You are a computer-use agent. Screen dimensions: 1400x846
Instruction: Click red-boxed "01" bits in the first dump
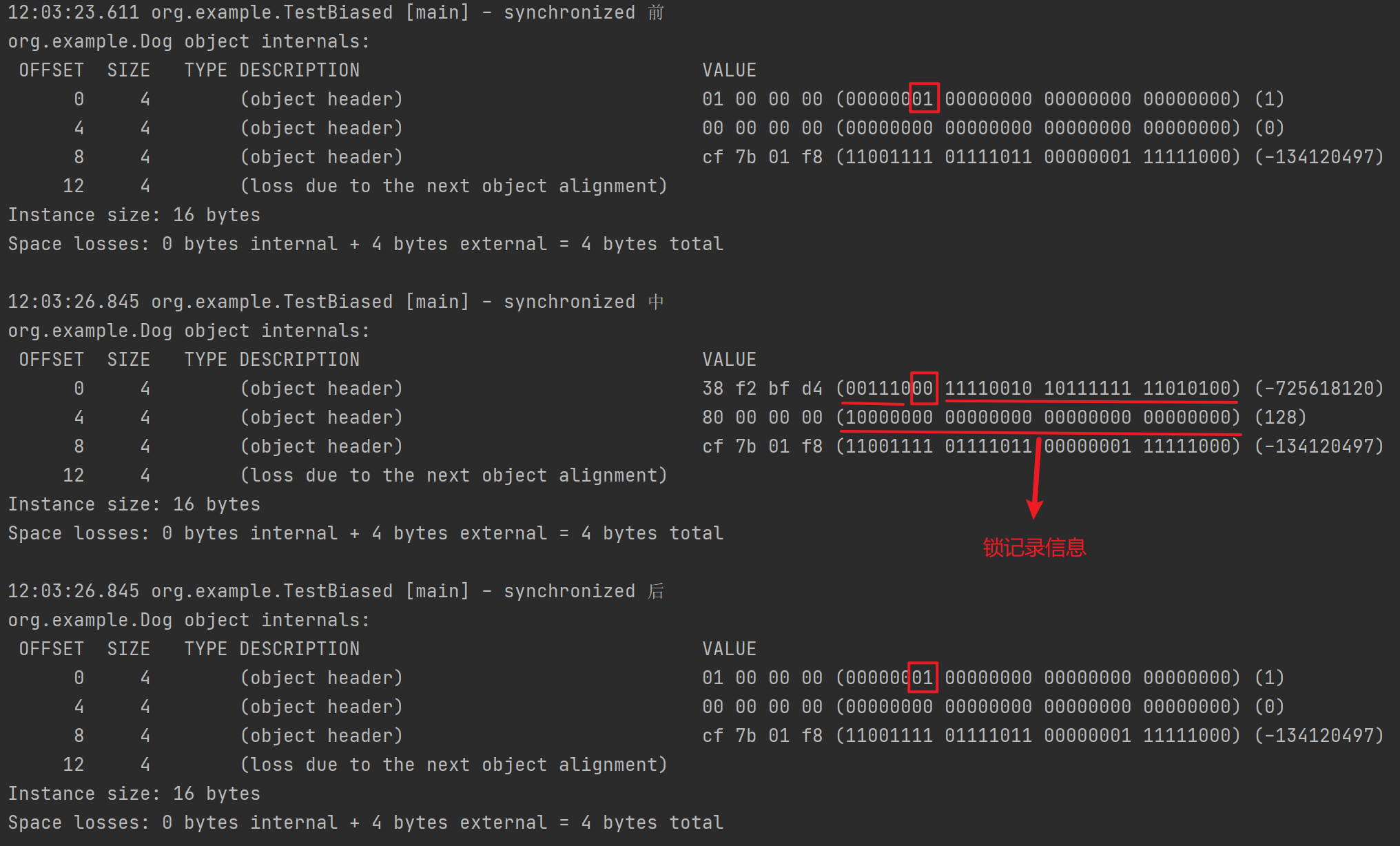924,99
